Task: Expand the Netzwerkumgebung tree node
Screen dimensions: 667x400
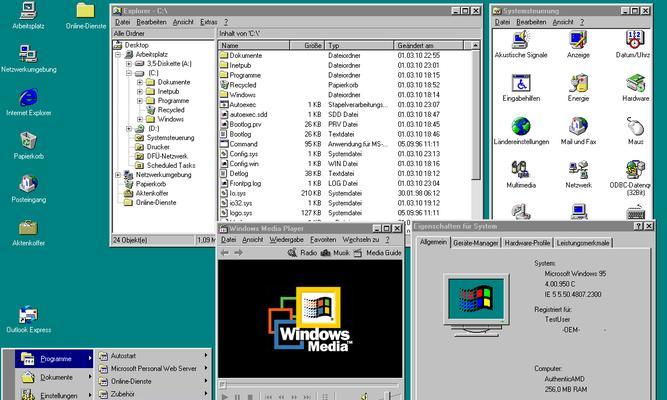Action: click(118, 175)
